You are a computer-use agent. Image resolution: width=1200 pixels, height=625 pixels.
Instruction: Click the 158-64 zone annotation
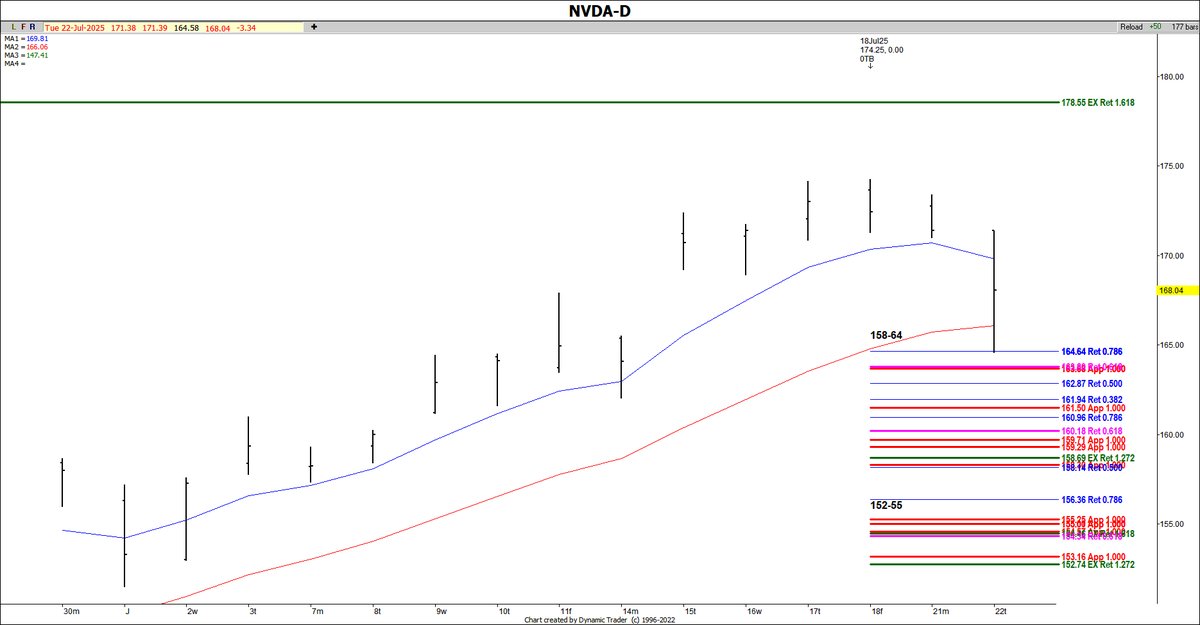click(x=887, y=336)
